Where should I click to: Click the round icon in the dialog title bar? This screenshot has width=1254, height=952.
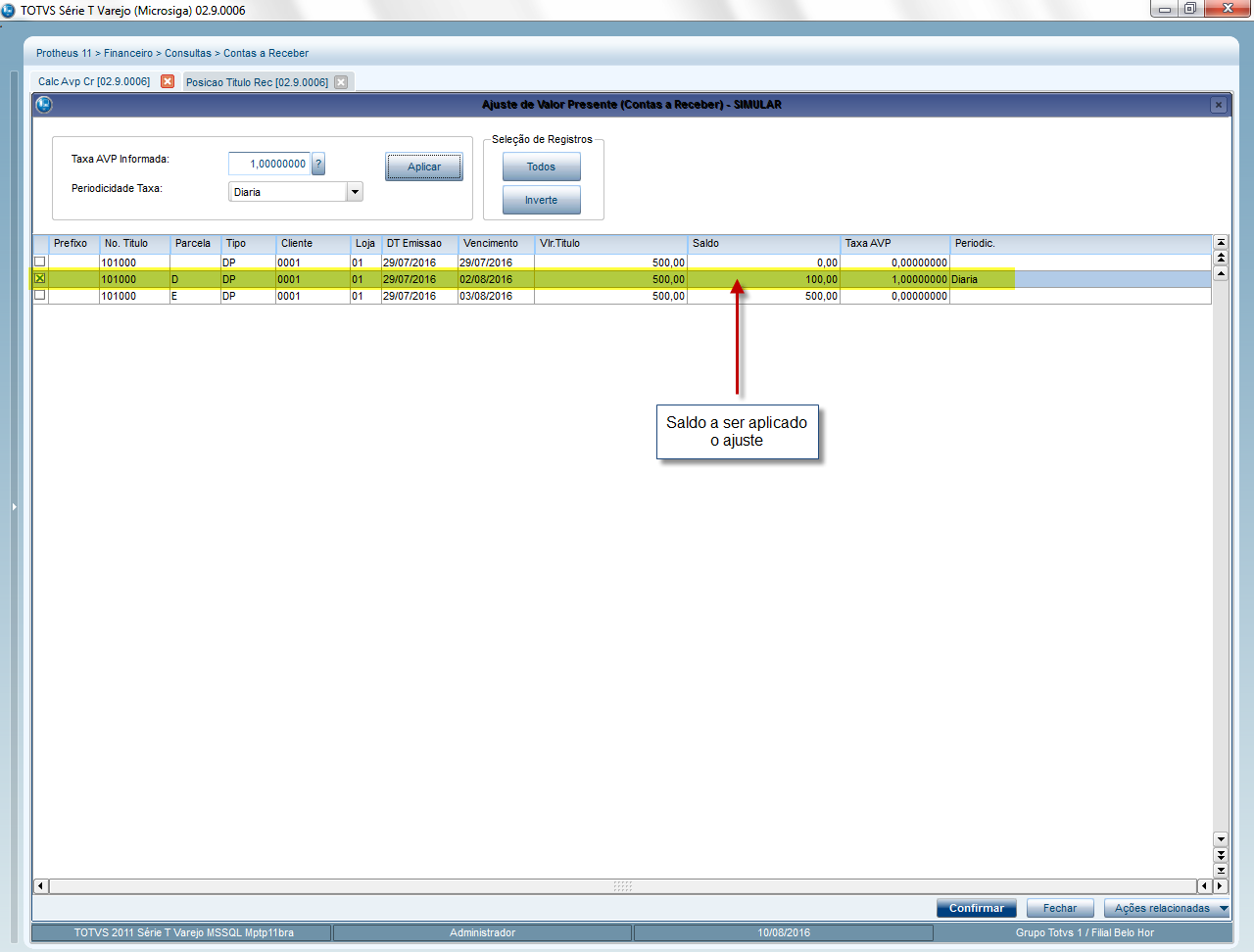[x=44, y=104]
